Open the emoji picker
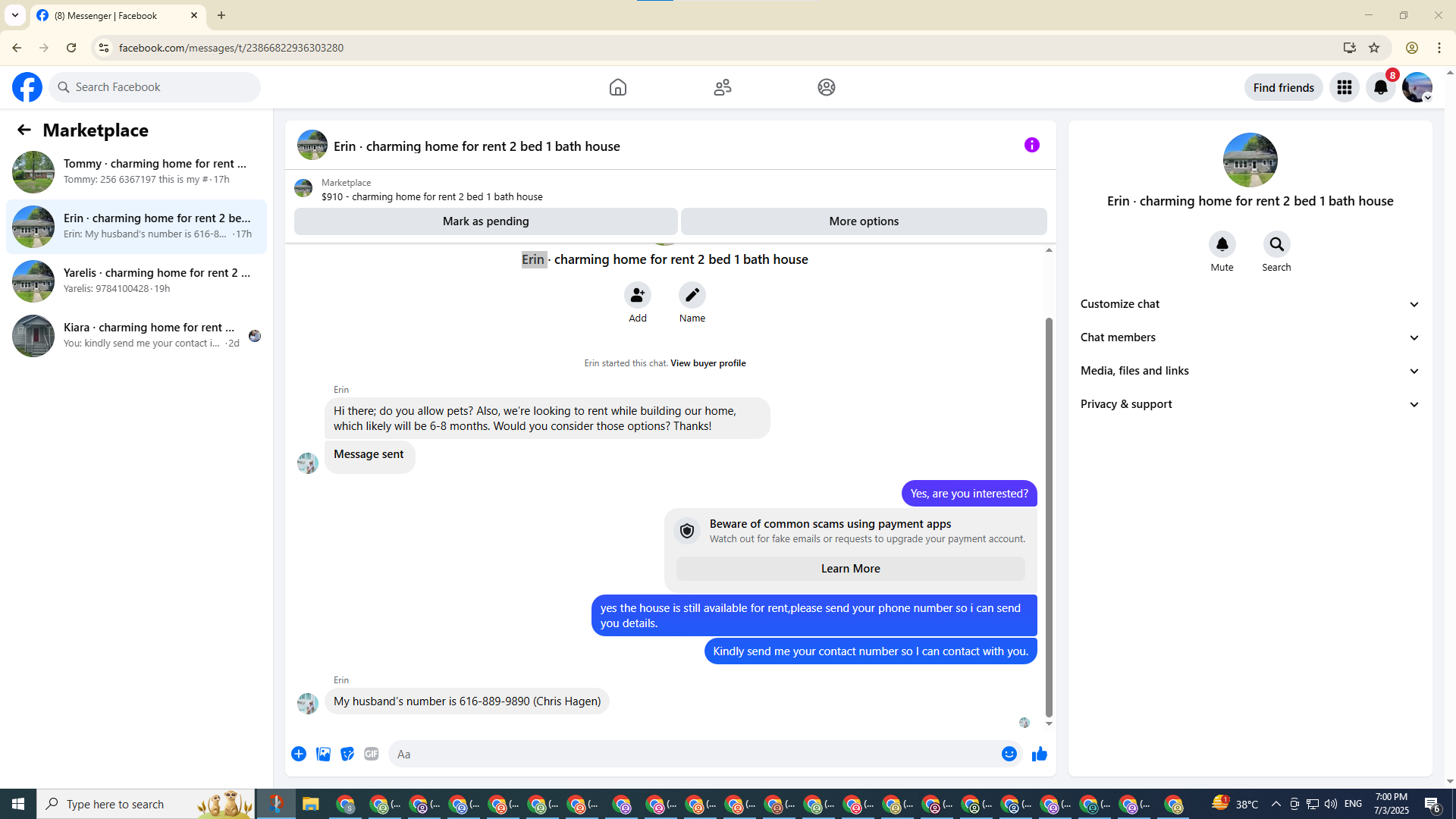Image resolution: width=1456 pixels, height=819 pixels. point(1009,754)
